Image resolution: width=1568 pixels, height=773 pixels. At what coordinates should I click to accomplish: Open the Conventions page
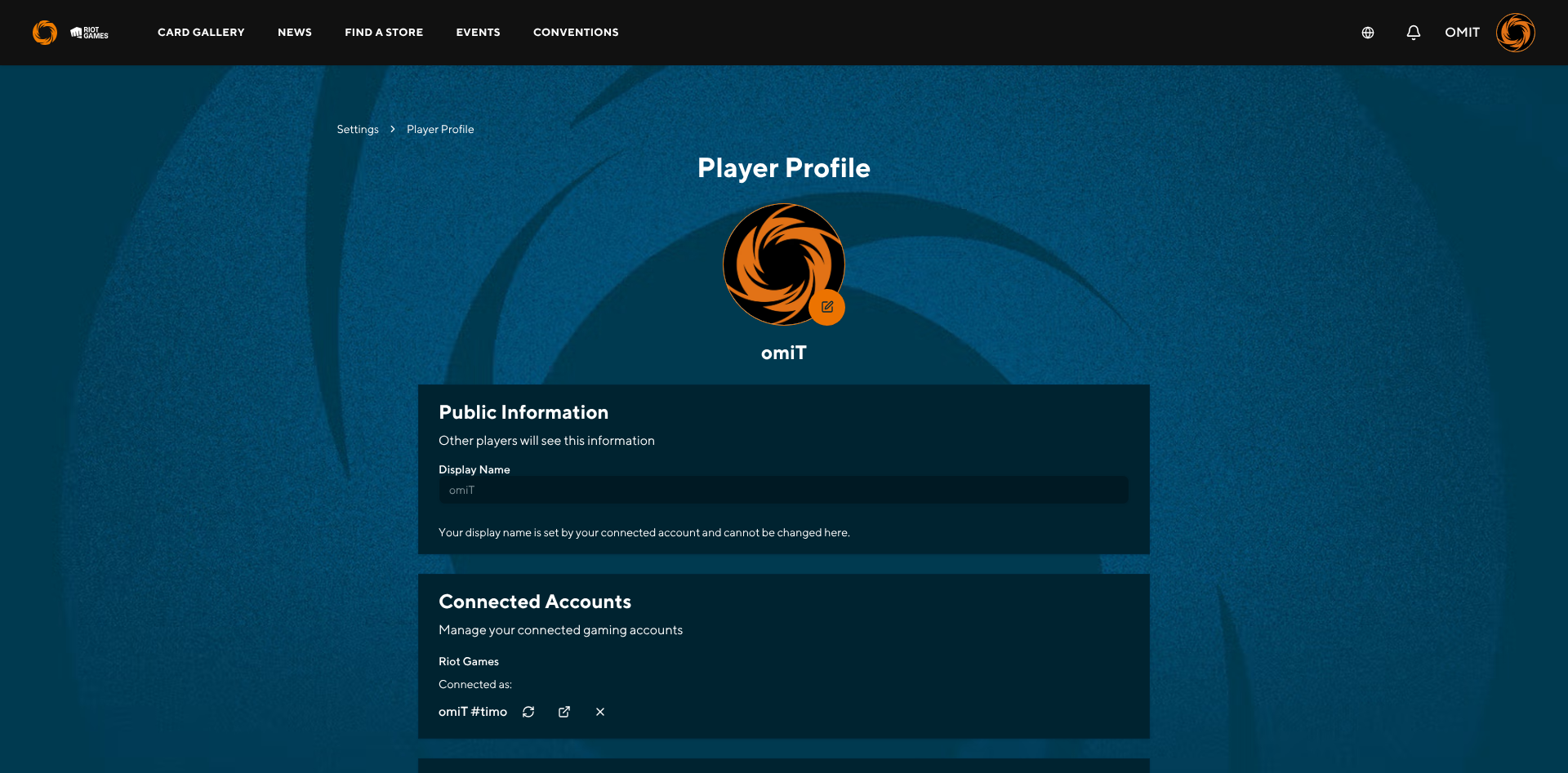click(x=576, y=33)
